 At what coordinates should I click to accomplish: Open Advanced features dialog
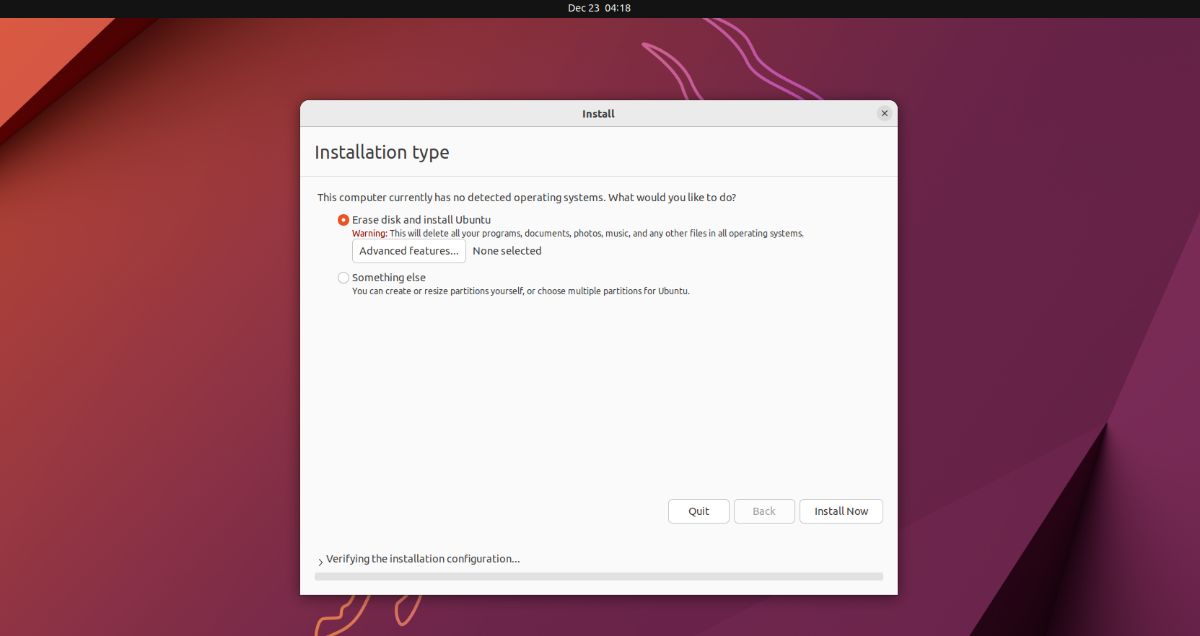[409, 251]
